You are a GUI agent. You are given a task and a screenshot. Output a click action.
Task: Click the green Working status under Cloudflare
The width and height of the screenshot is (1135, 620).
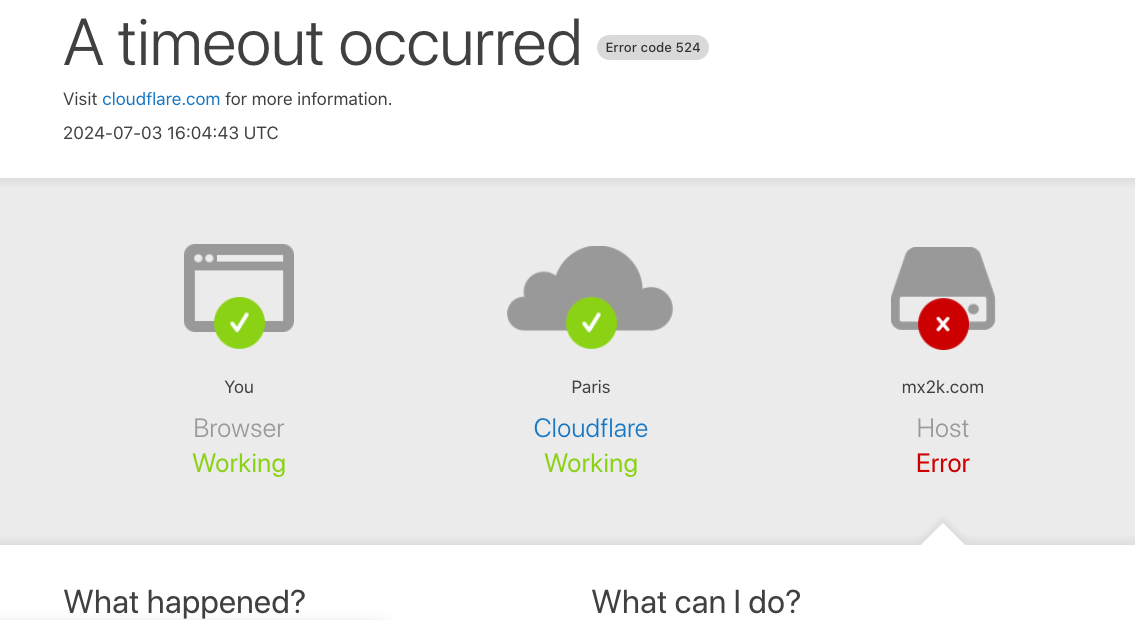tap(591, 464)
